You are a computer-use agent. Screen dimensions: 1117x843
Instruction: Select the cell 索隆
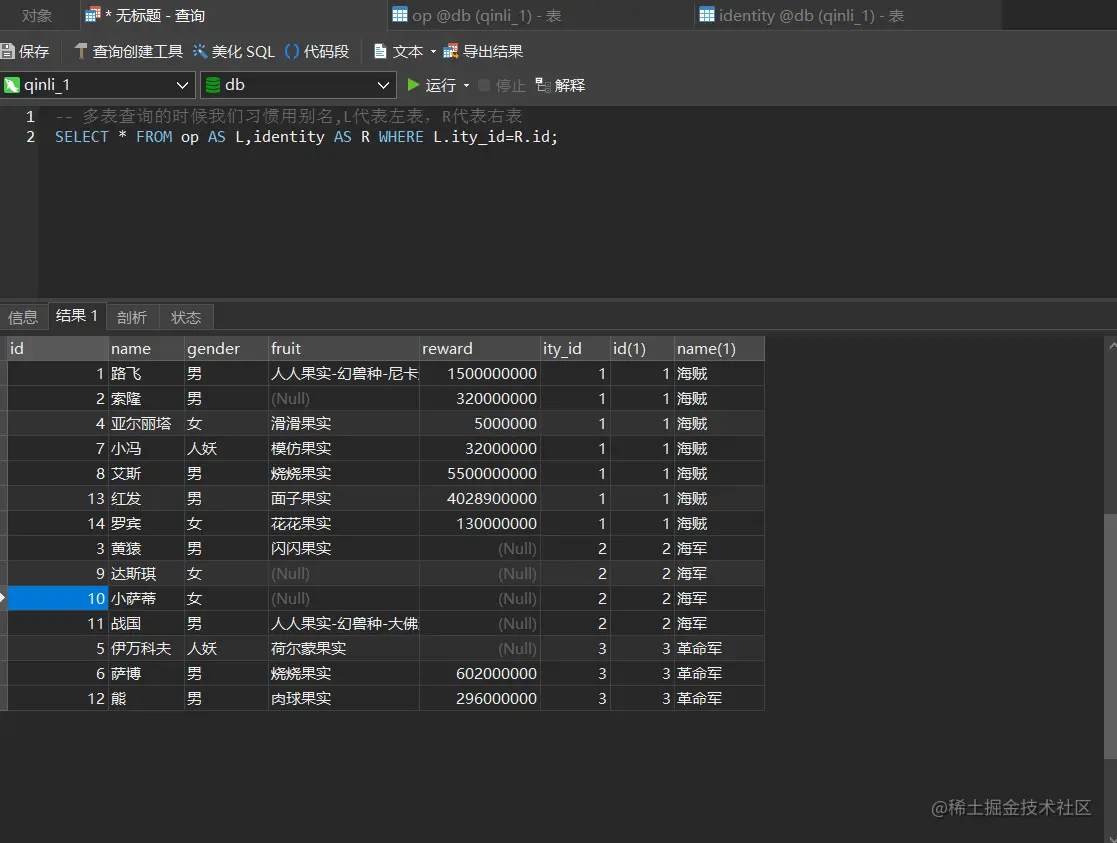click(146, 398)
